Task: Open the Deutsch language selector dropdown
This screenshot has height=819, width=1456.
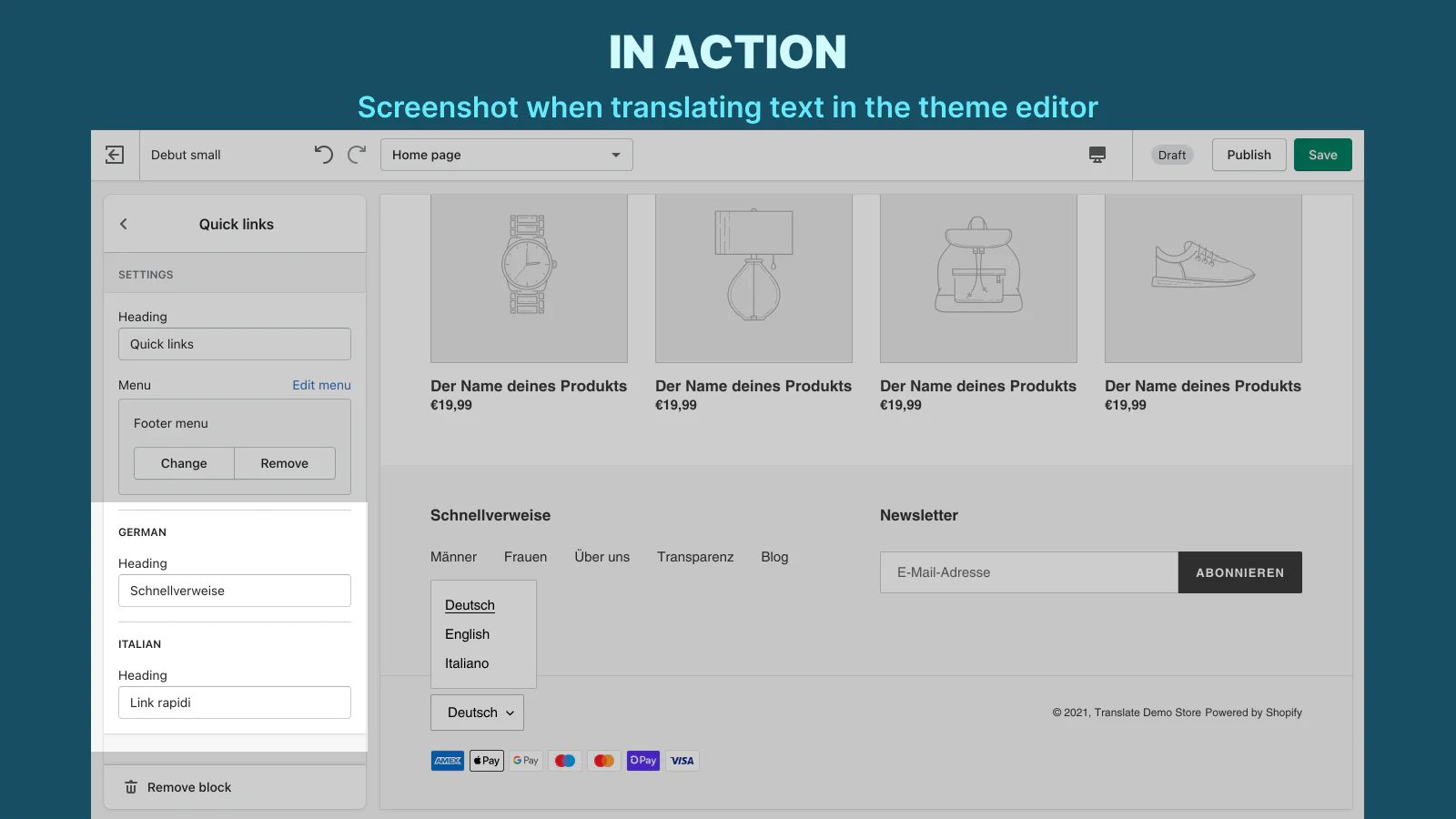Action: (477, 713)
